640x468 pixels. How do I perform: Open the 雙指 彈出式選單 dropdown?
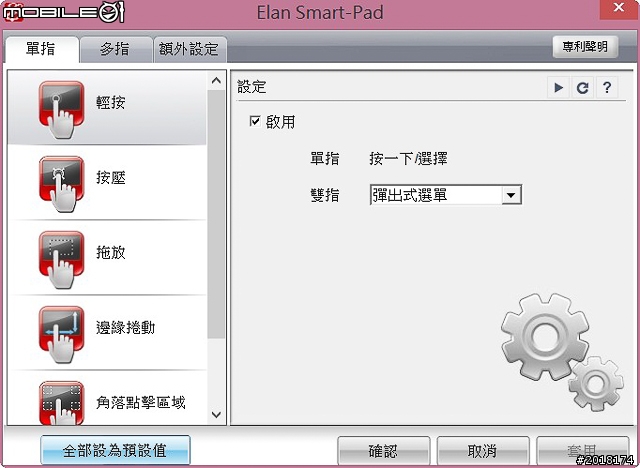pyautogui.click(x=446, y=195)
